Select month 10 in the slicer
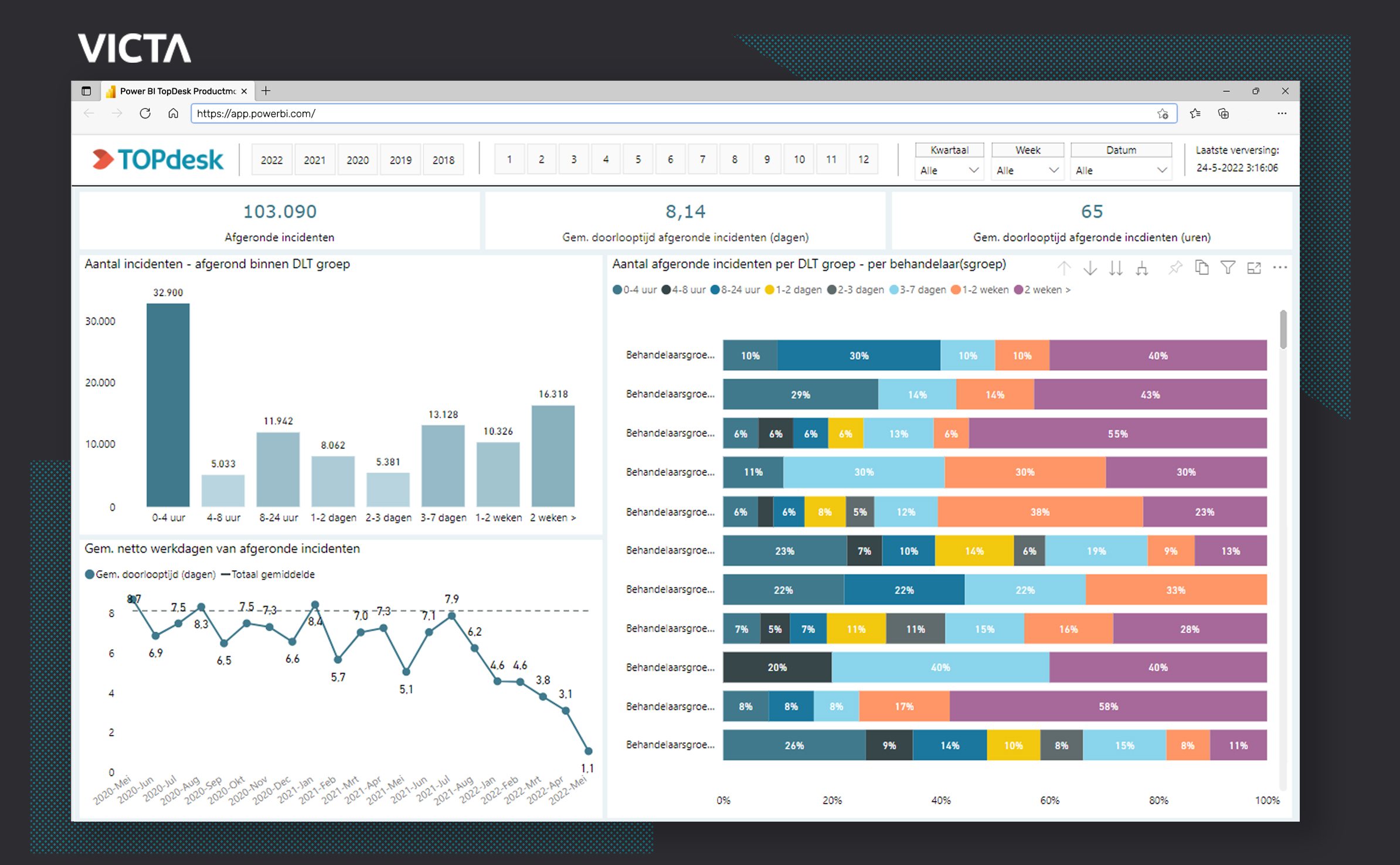Viewport: 1400px width, 865px height. 799,159
